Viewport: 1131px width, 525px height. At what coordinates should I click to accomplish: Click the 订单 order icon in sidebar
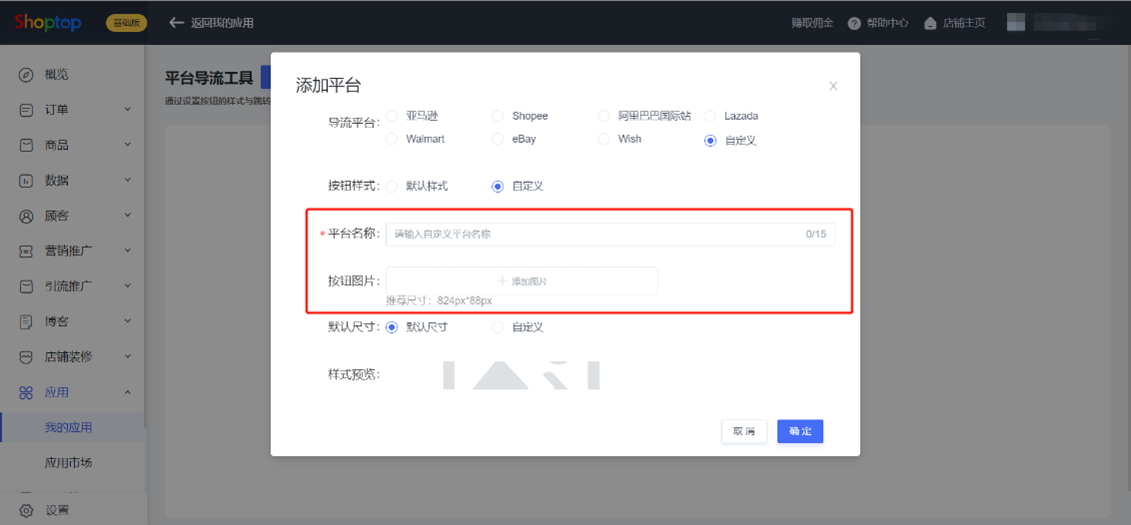click(x=26, y=110)
